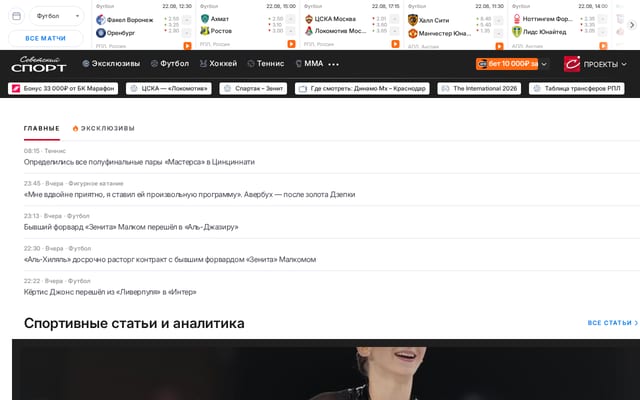The image size is (640, 400).
Task: Click the Факел Воронеж team logo
Action: [x=101, y=20]
